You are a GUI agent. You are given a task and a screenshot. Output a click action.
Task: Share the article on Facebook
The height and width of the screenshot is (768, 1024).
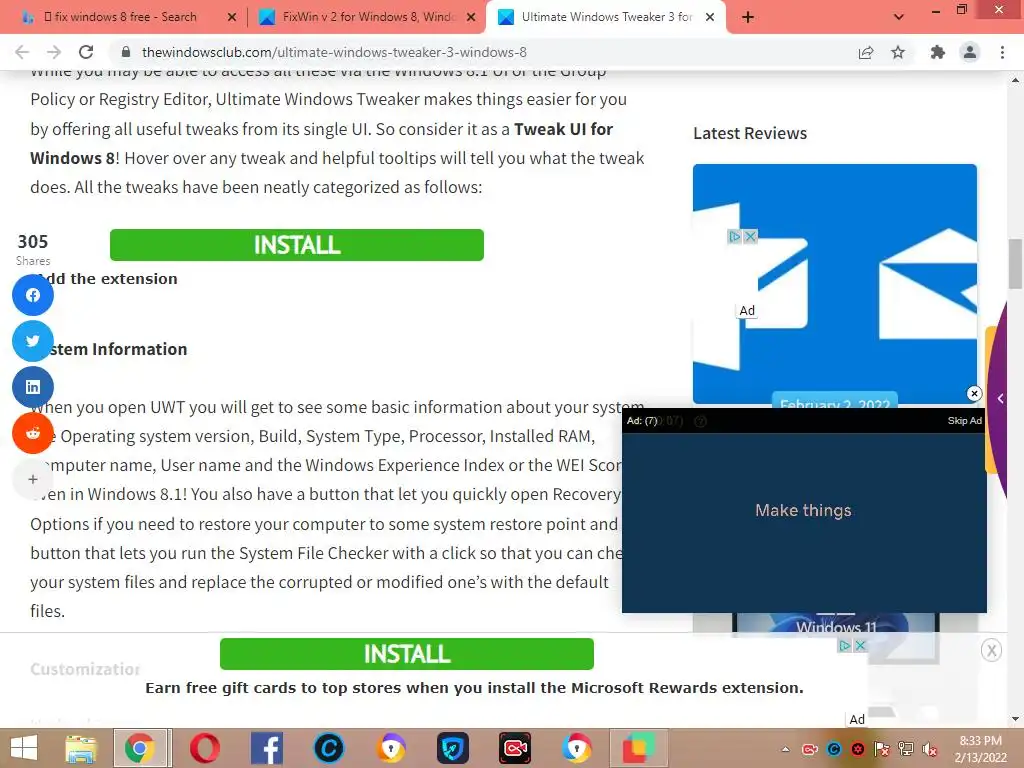[x=33, y=295]
